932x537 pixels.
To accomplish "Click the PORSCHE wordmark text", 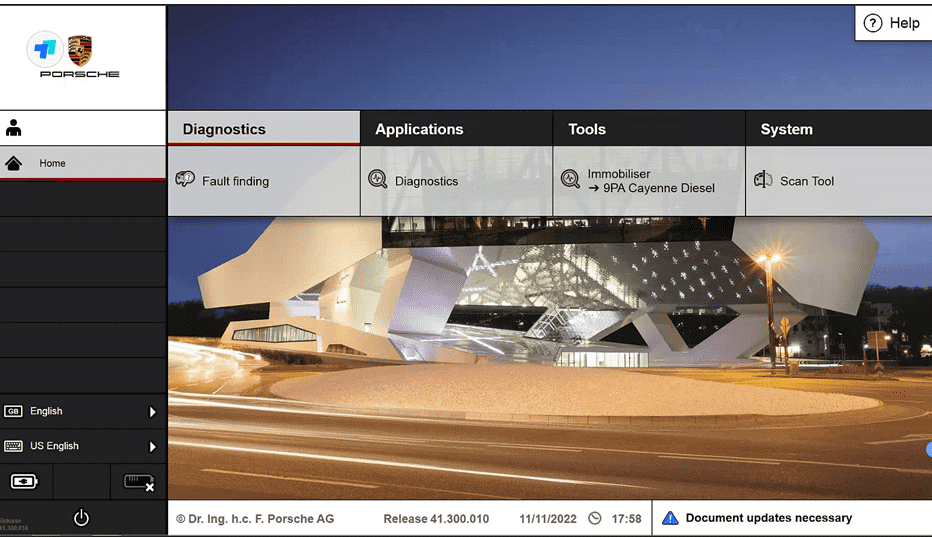I will point(80,74).
